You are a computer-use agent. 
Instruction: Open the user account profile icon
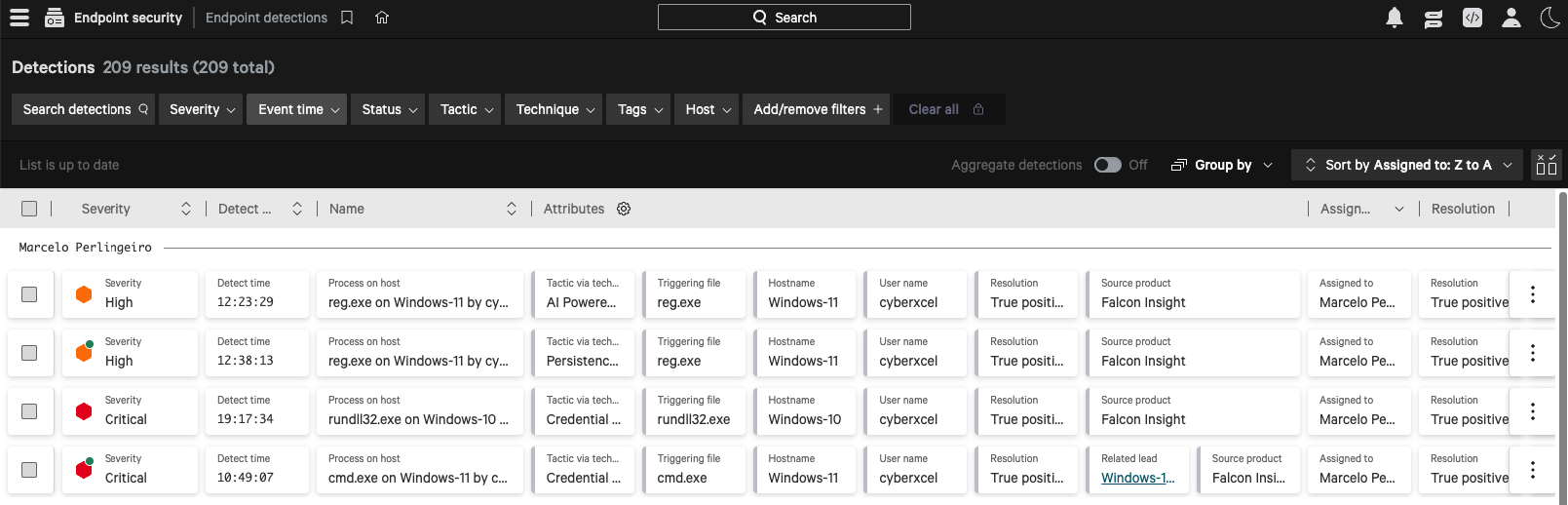pos(1511,18)
